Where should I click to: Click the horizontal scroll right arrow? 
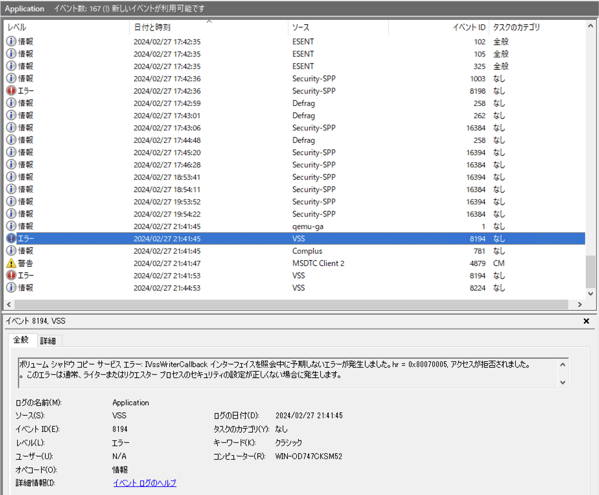(x=580, y=304)
